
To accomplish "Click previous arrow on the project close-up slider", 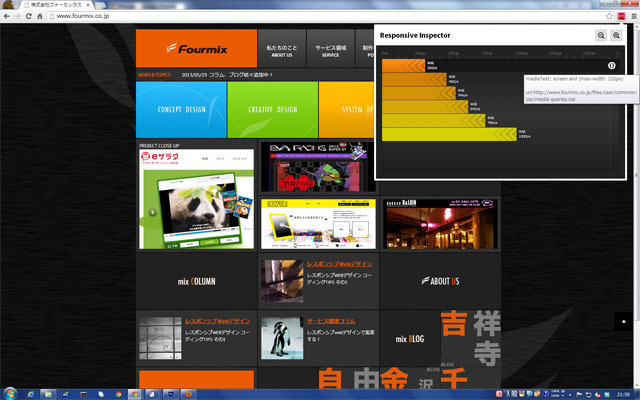I will tap(152, 212).
